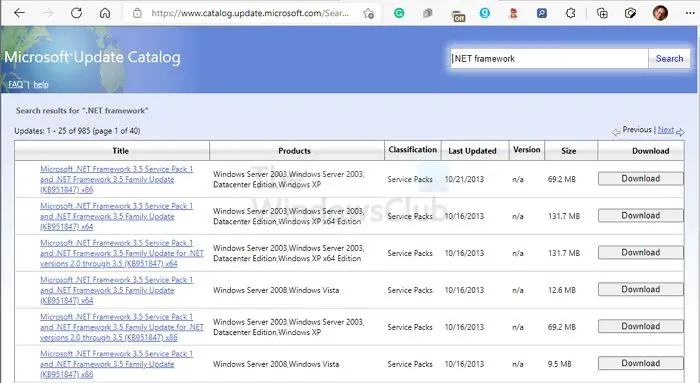700x383 pixels.
Task: Open the browser profile avatar
Action: (660, 13)
